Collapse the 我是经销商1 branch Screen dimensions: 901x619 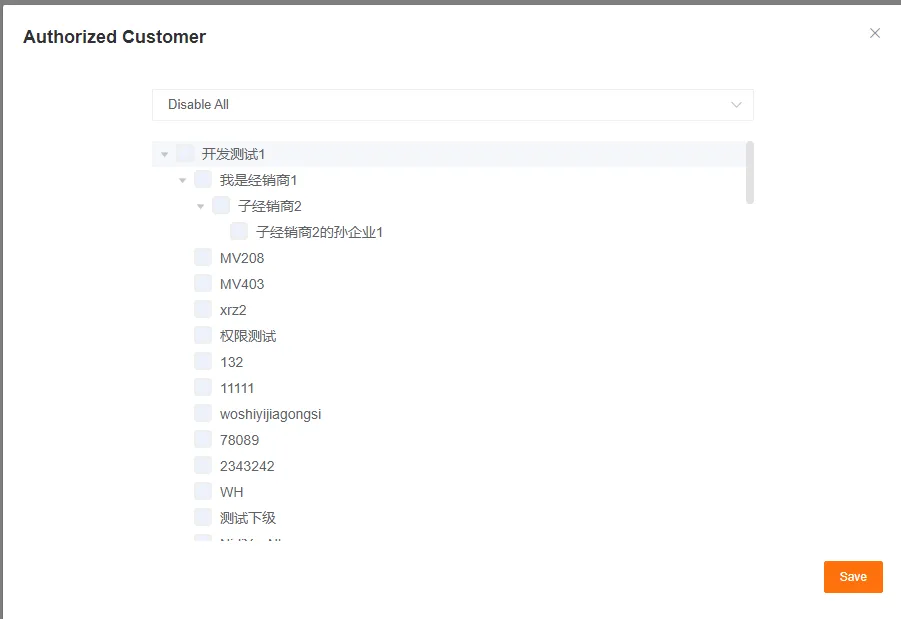coord(183,179)
